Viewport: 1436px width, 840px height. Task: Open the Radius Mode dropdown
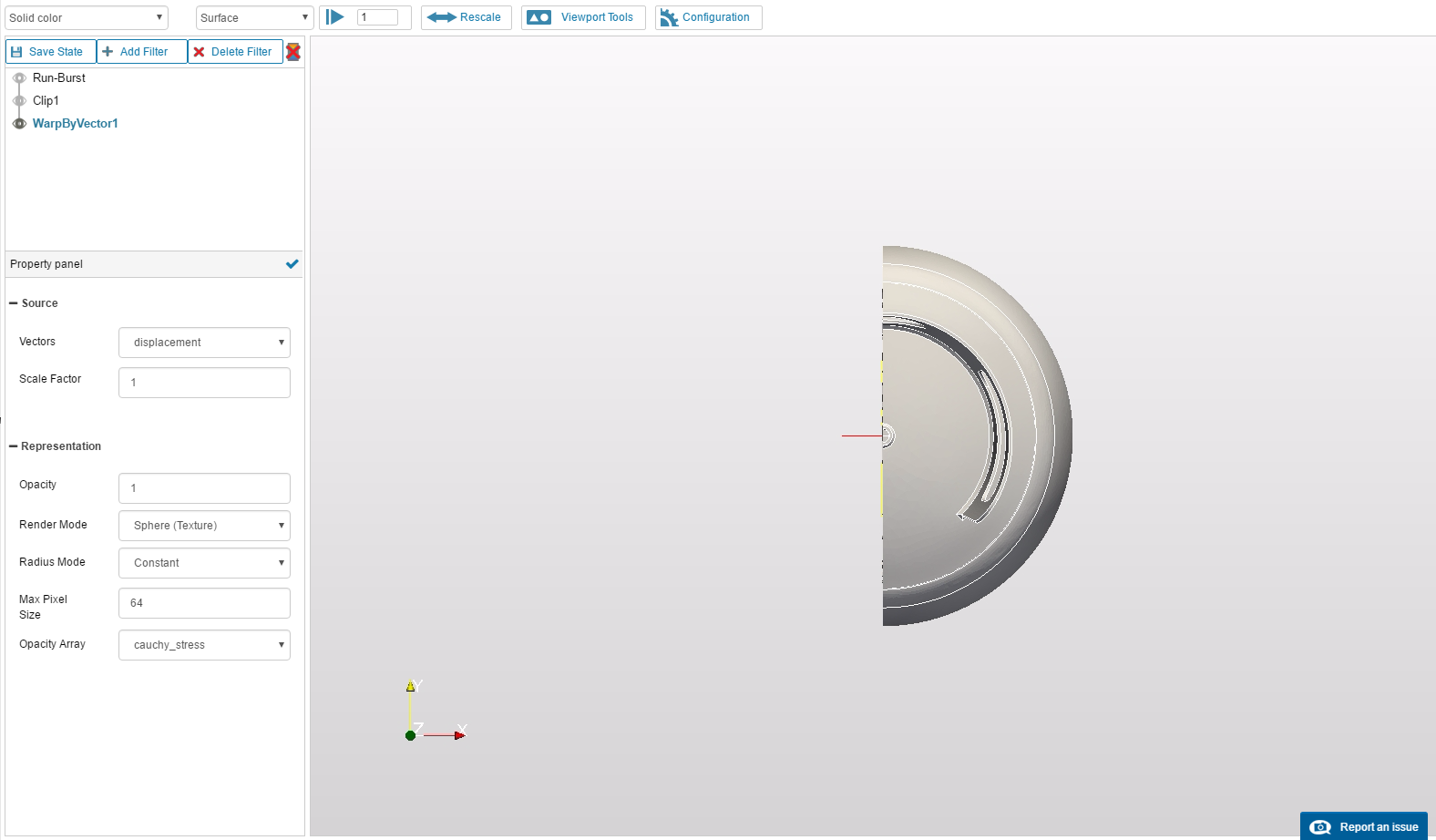[x=204, y=563]
